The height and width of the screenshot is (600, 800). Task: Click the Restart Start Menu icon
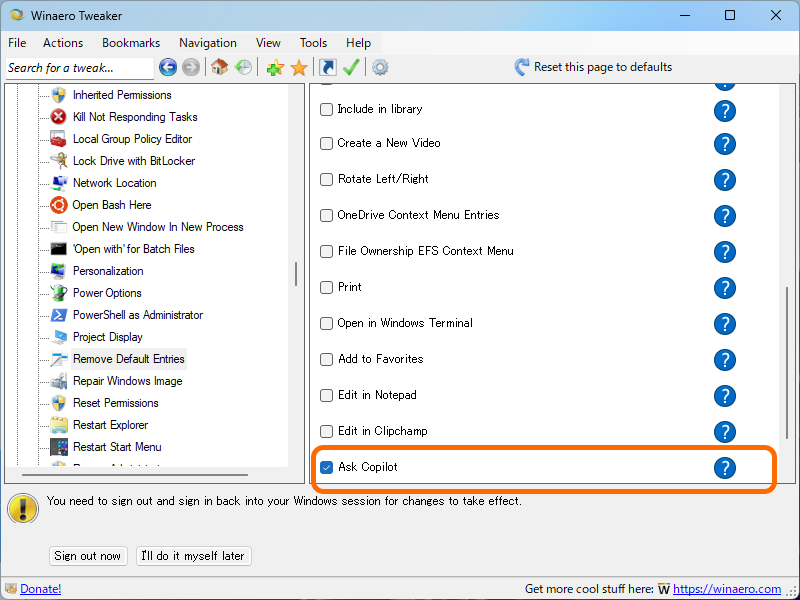[x=59, y=447]
